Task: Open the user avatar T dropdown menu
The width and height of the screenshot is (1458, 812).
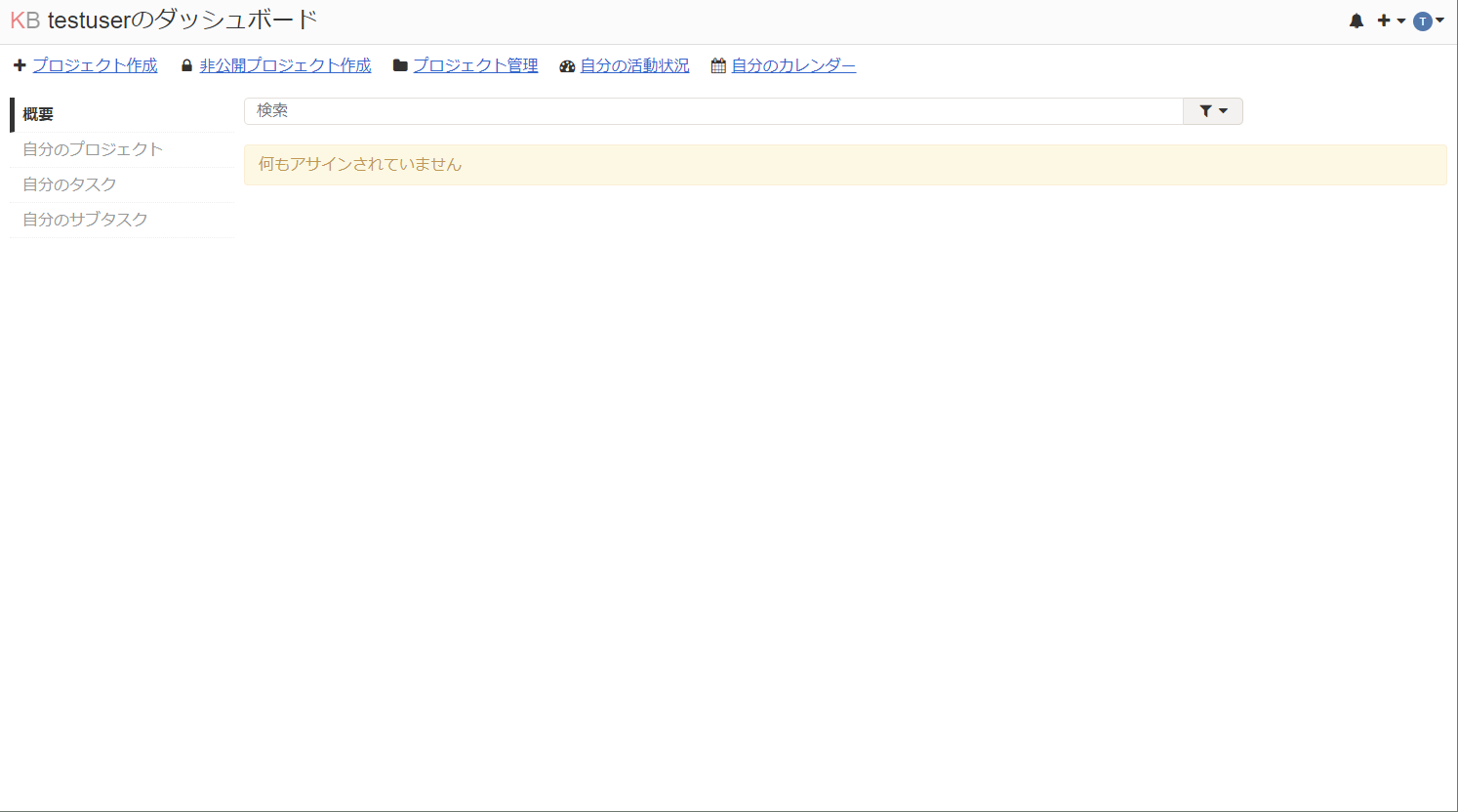Action: point(1424,20)
